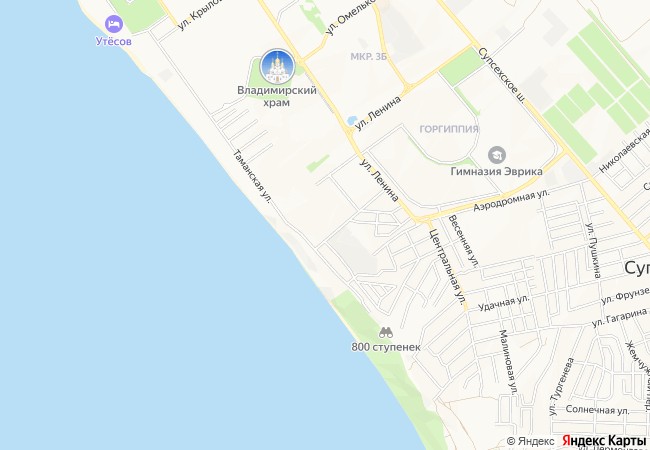Click the ул. Пушкина street label
Viewport: 650px width, 450px height.
593,250
